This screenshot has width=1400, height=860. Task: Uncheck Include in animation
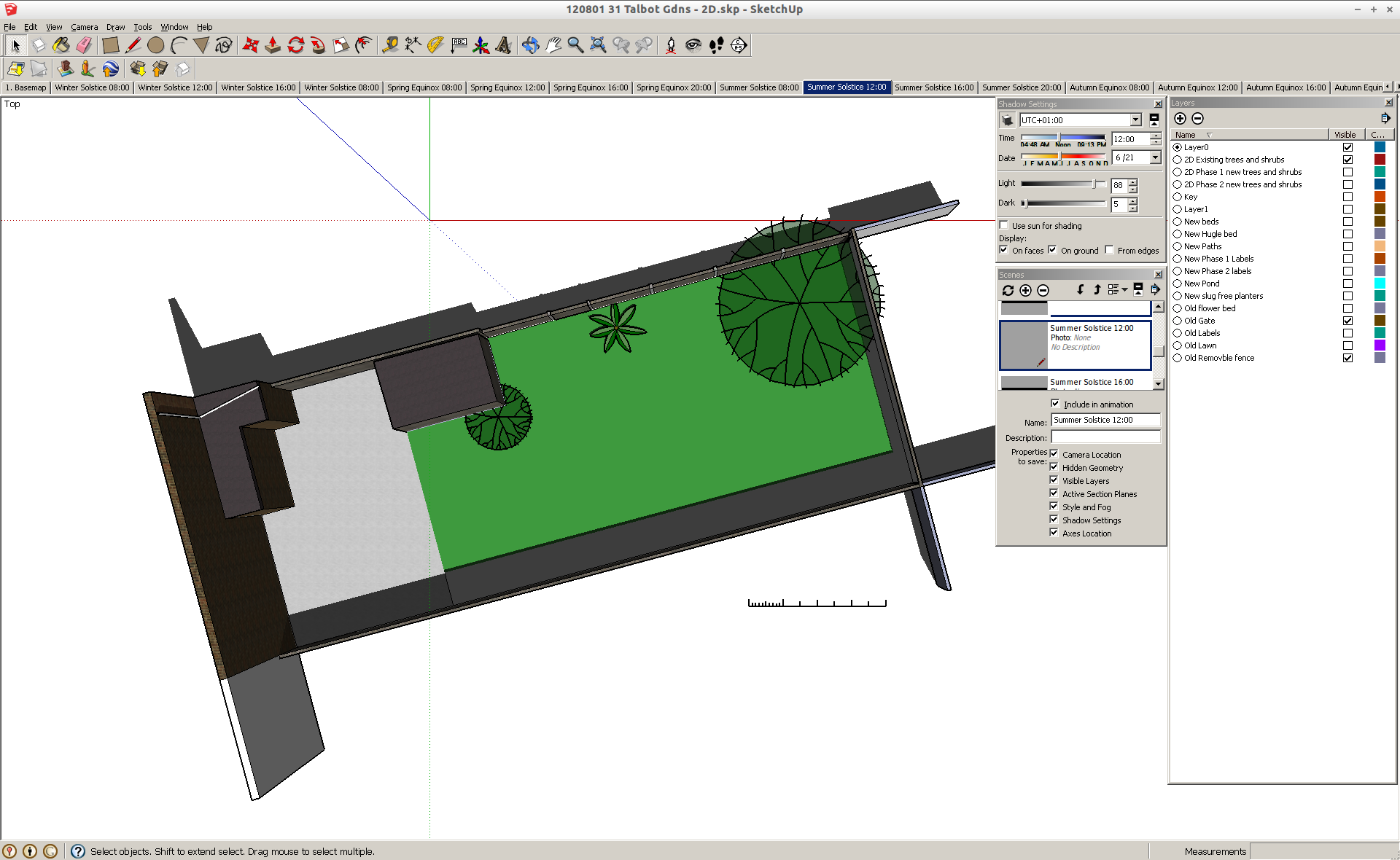point(1055,404)
